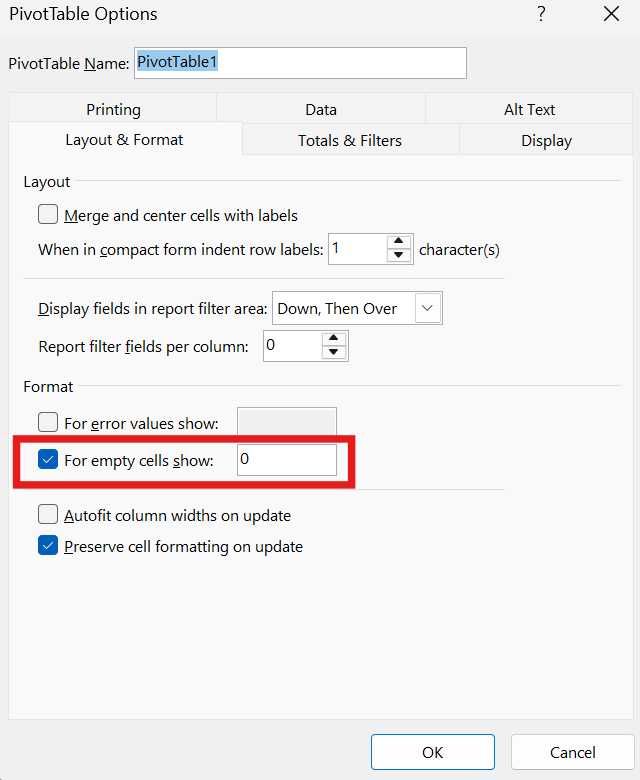The height and width of the screenshot is (780, 640).
Task: Select the Layout & Format tab
Action: [124, 140]
